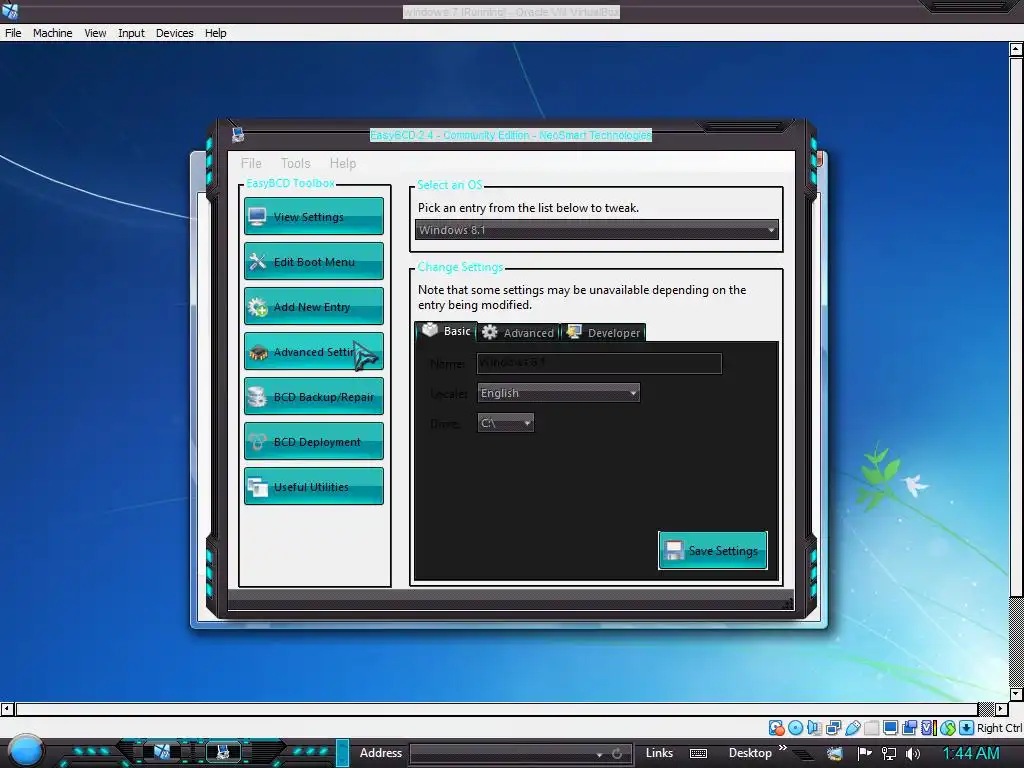Viewport: 1024px width, 768px height.
Task: Open the View Settings toolbox button
Action: click(313, 216)
